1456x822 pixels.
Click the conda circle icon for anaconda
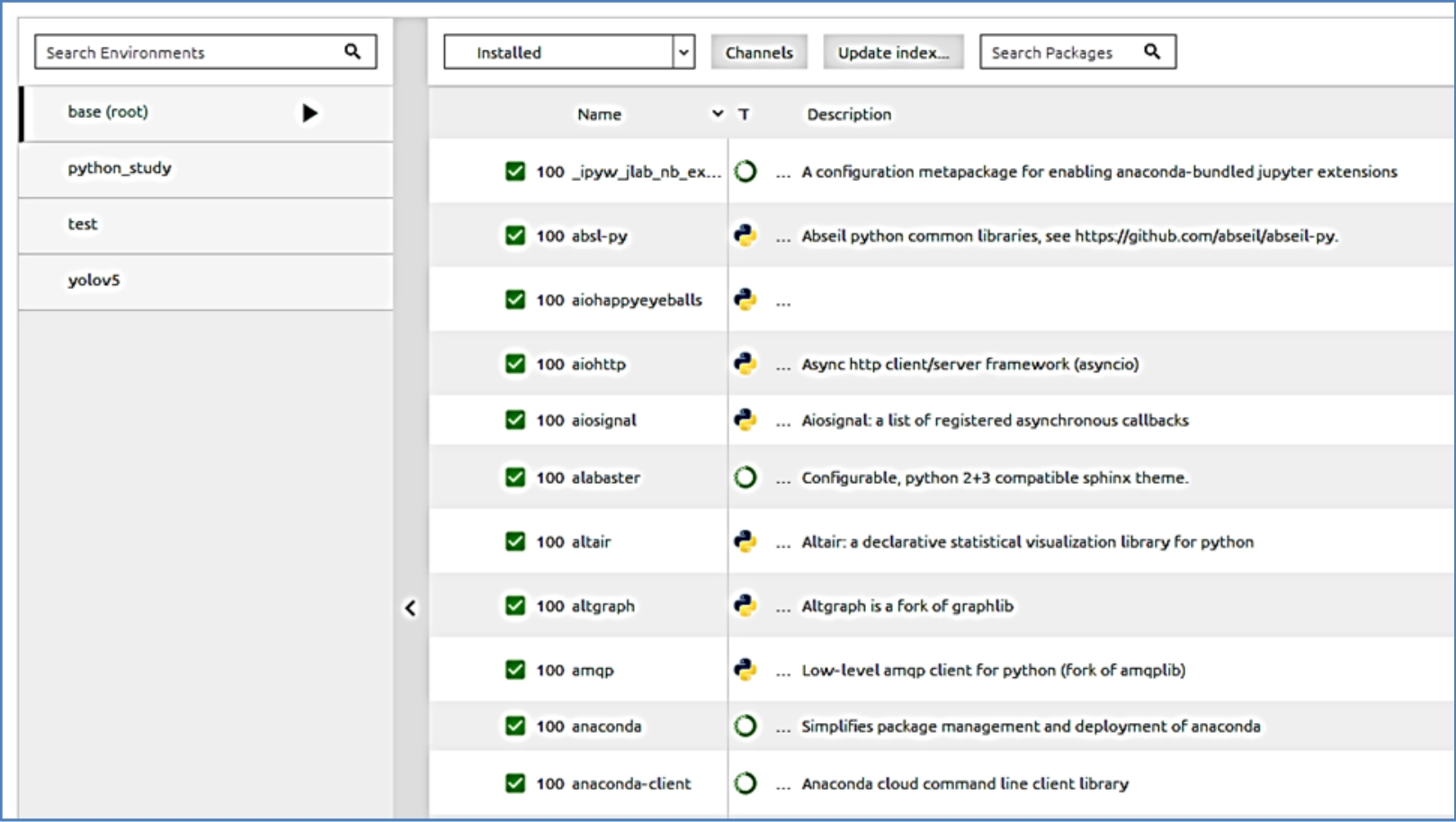tap(745, 726)
